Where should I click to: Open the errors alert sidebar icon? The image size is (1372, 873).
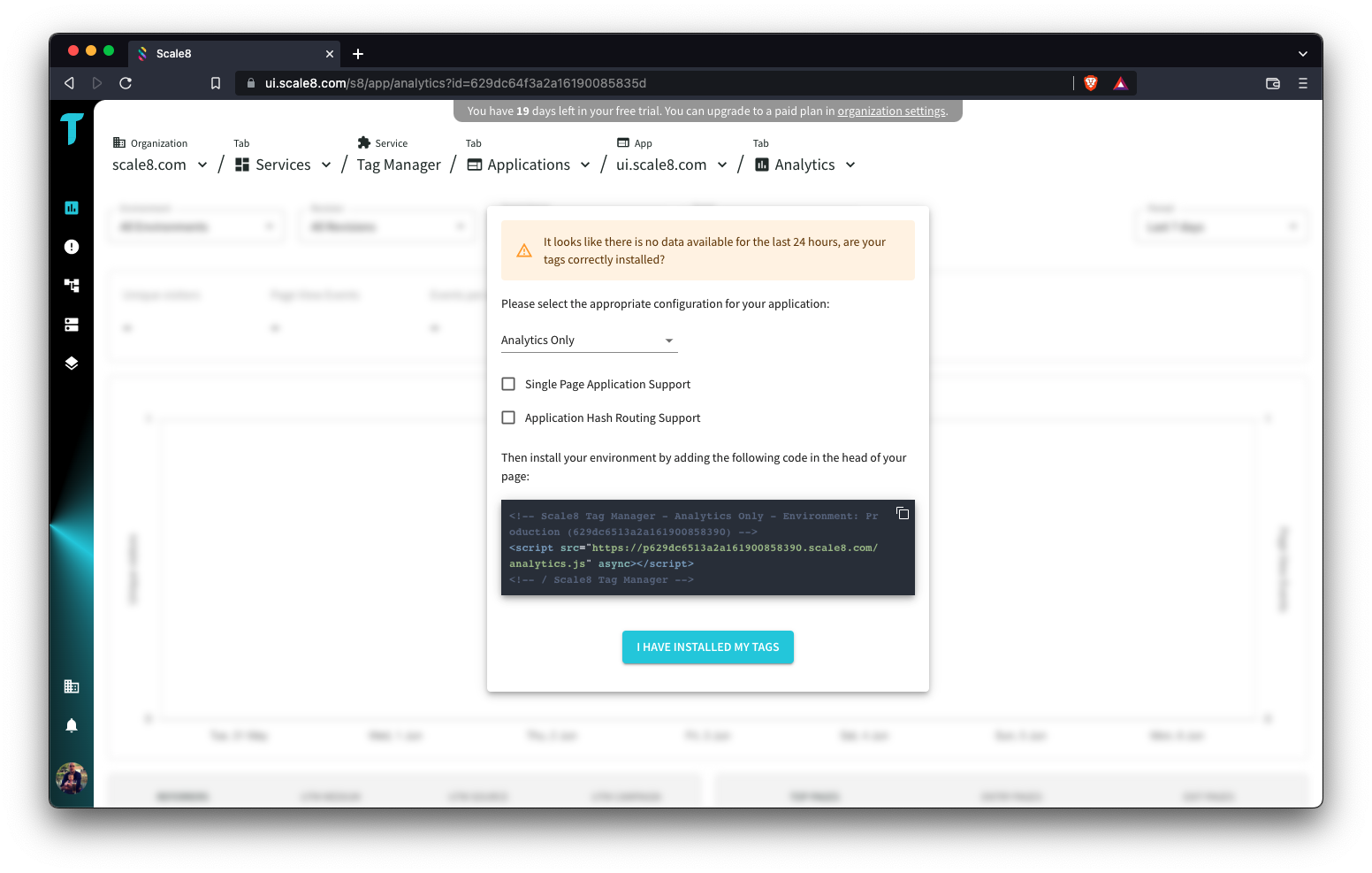pos(72,247)
